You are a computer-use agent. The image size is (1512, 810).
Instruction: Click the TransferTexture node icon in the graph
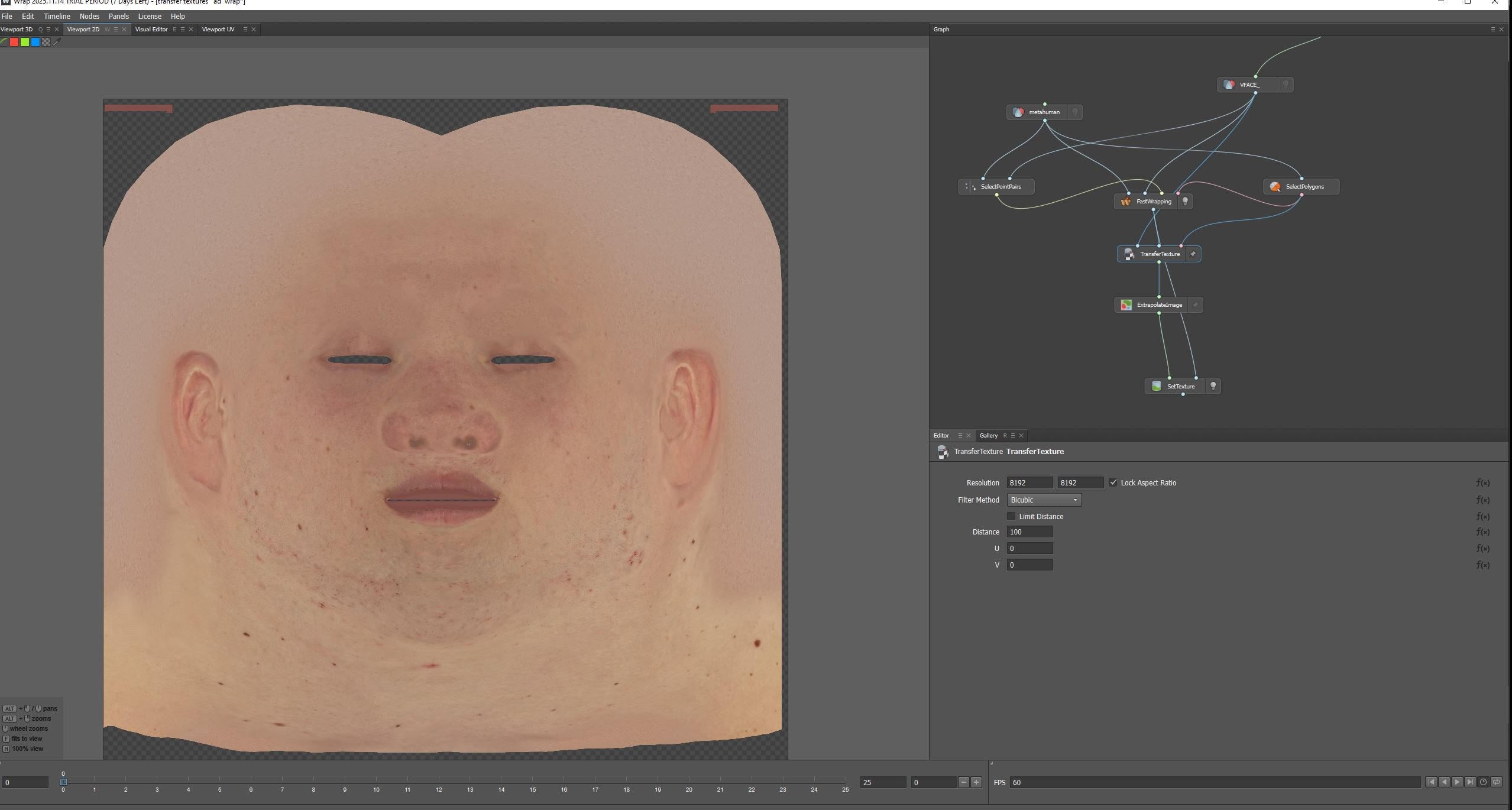tap(1130, 254)
